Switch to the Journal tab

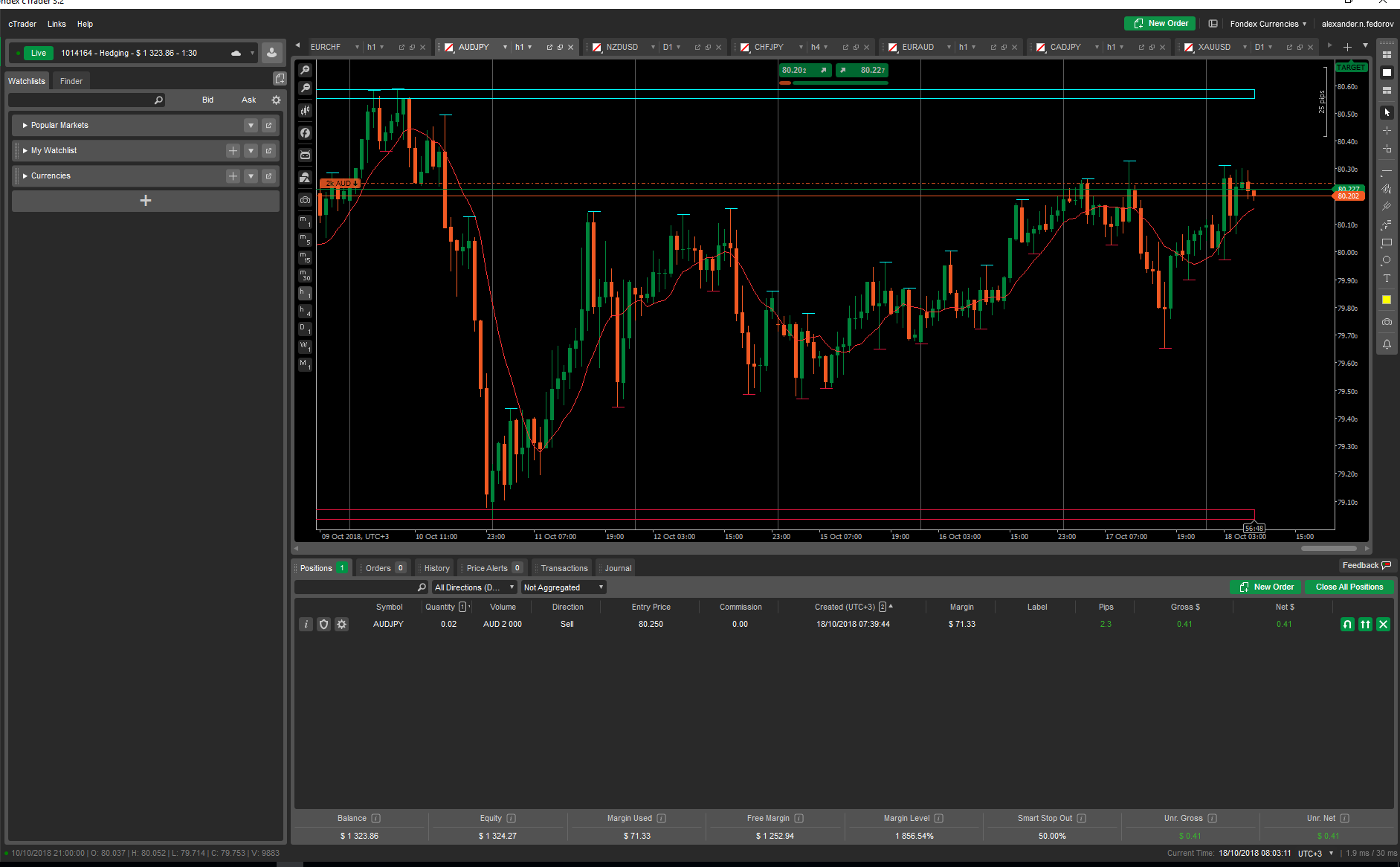617,568
